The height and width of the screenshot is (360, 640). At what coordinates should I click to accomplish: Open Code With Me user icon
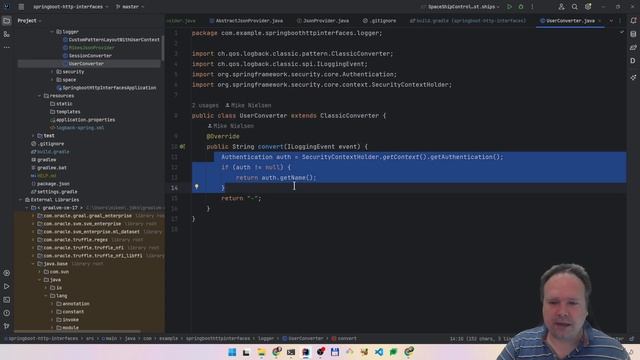click(x=561, y=7)
